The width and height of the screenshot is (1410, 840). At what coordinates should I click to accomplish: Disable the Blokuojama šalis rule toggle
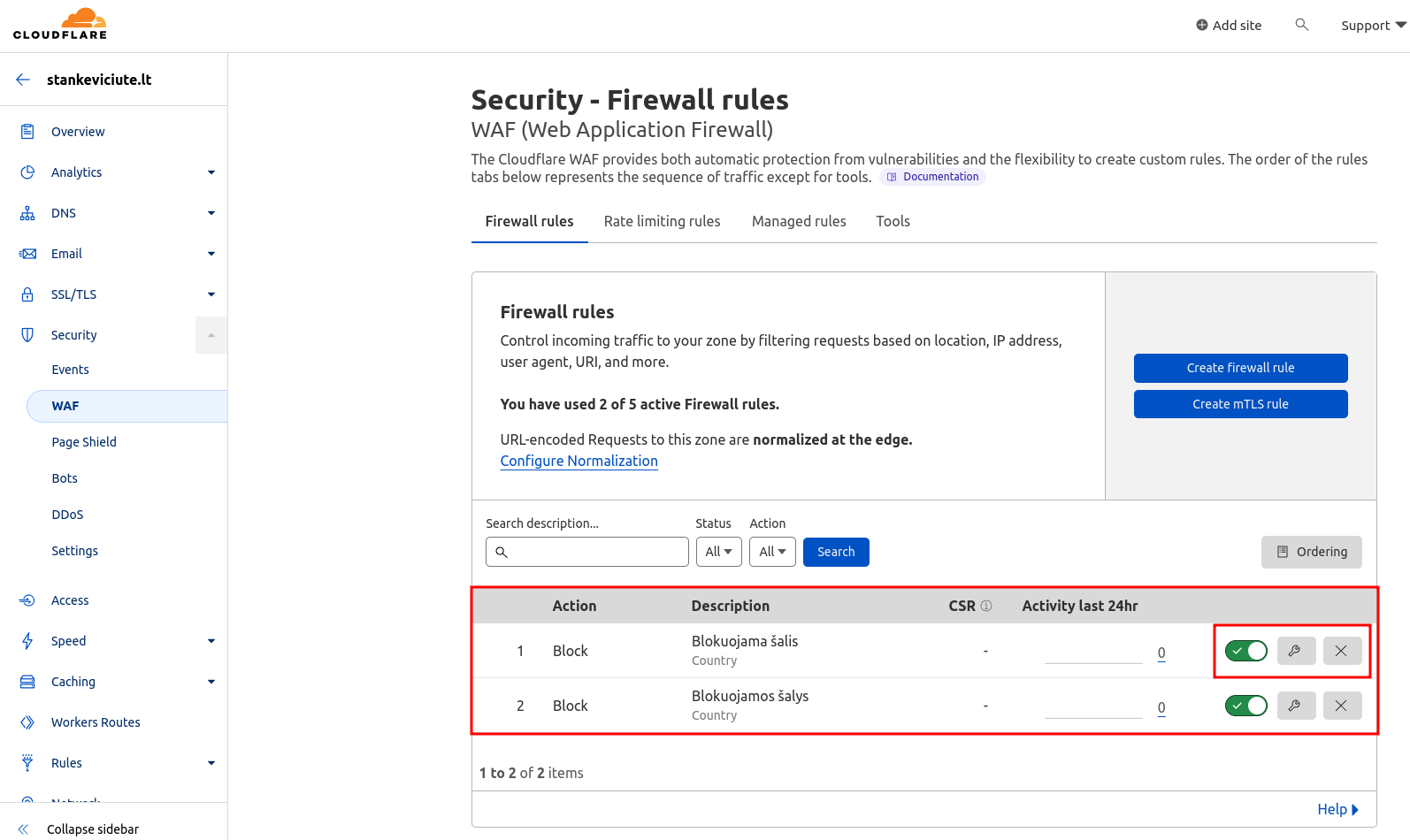(1245, 651)
